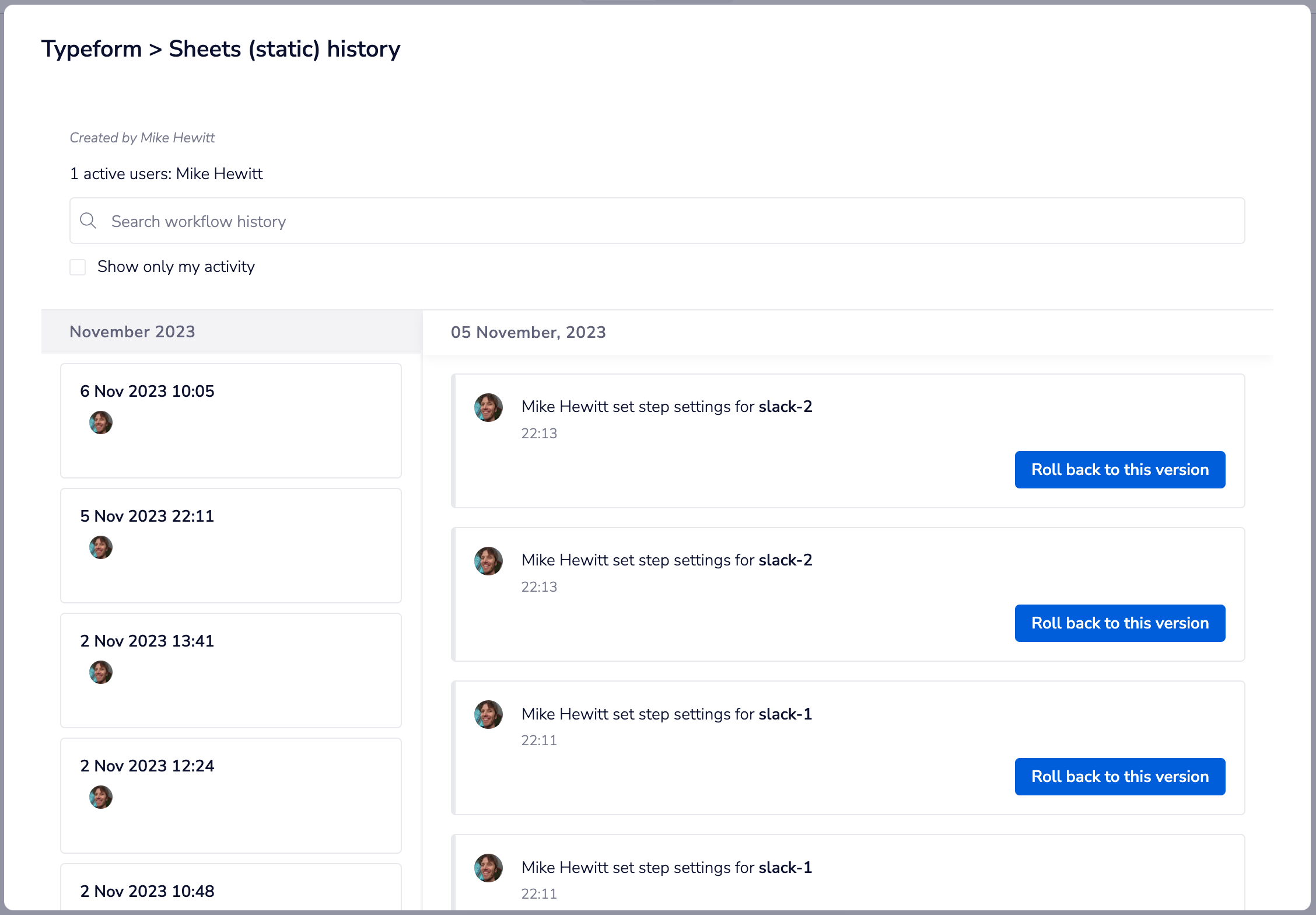
Task: Click the avatar beside the top slack-2 entry
Action: point(488,407)
